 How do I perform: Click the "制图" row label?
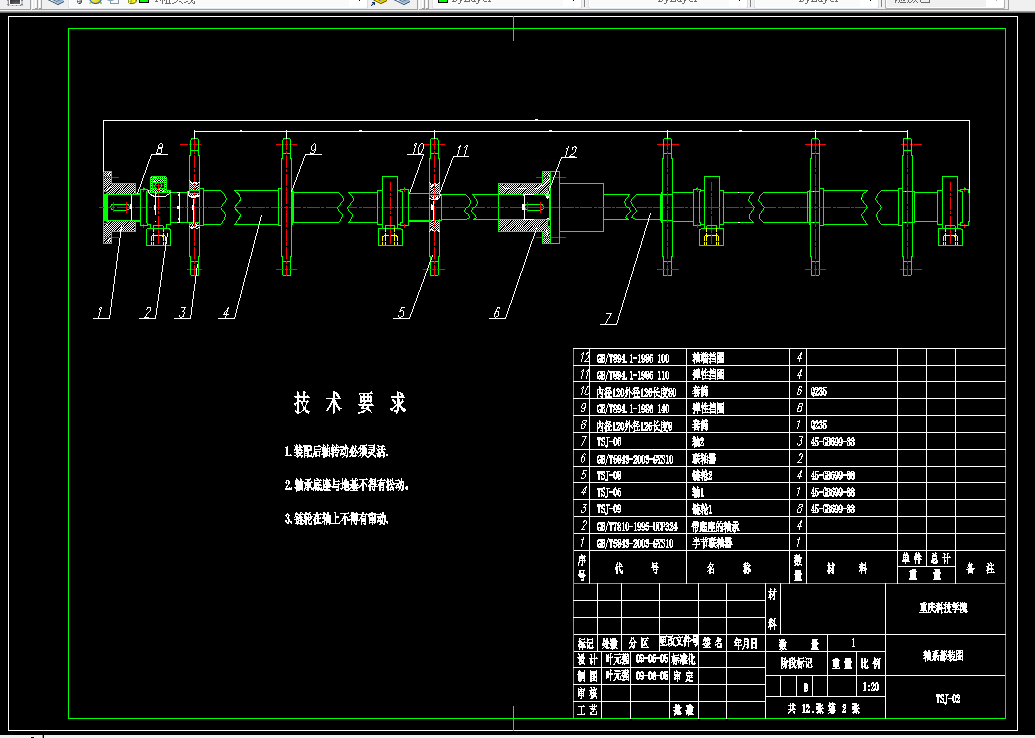coord(587,677)
